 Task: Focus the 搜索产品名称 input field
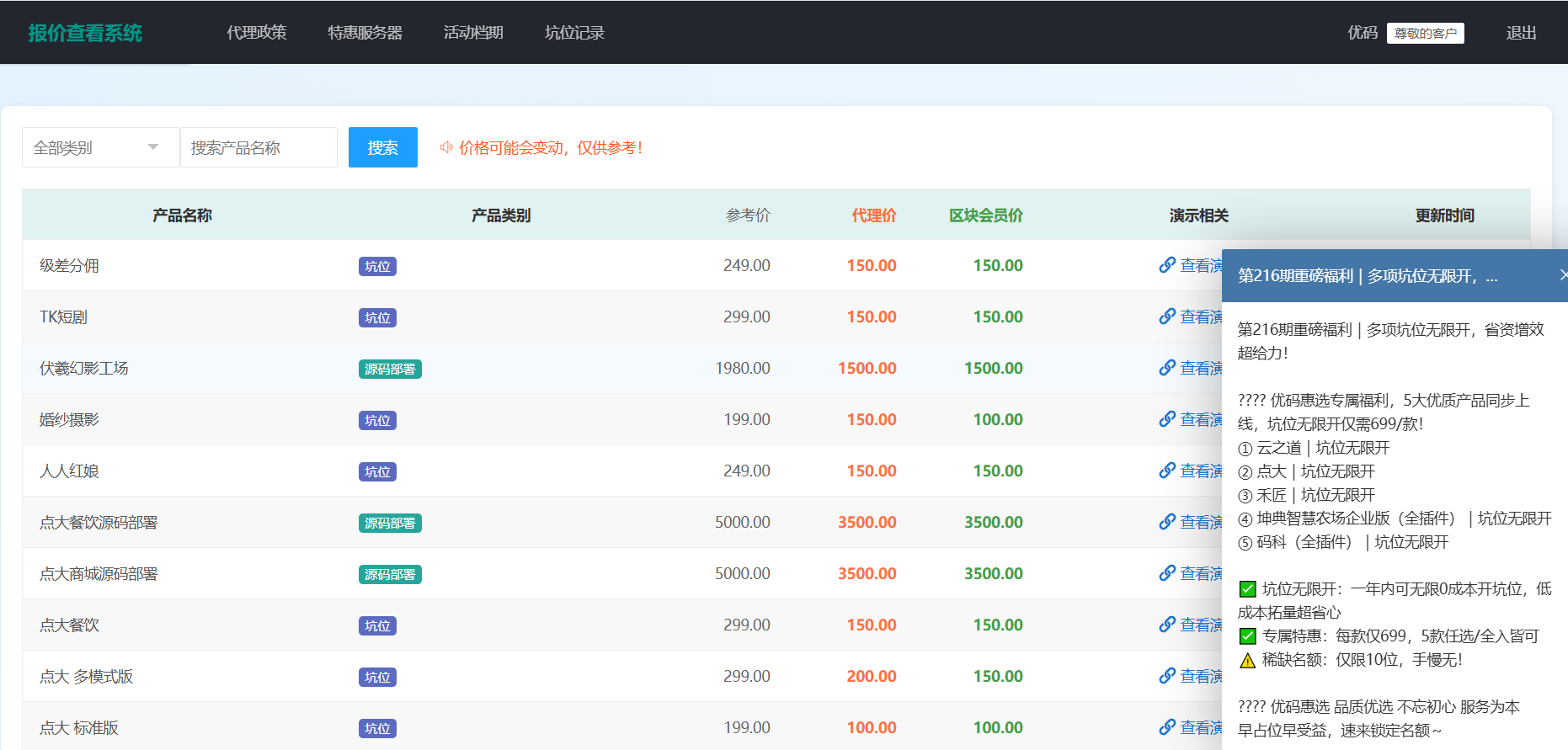[259, 147]
